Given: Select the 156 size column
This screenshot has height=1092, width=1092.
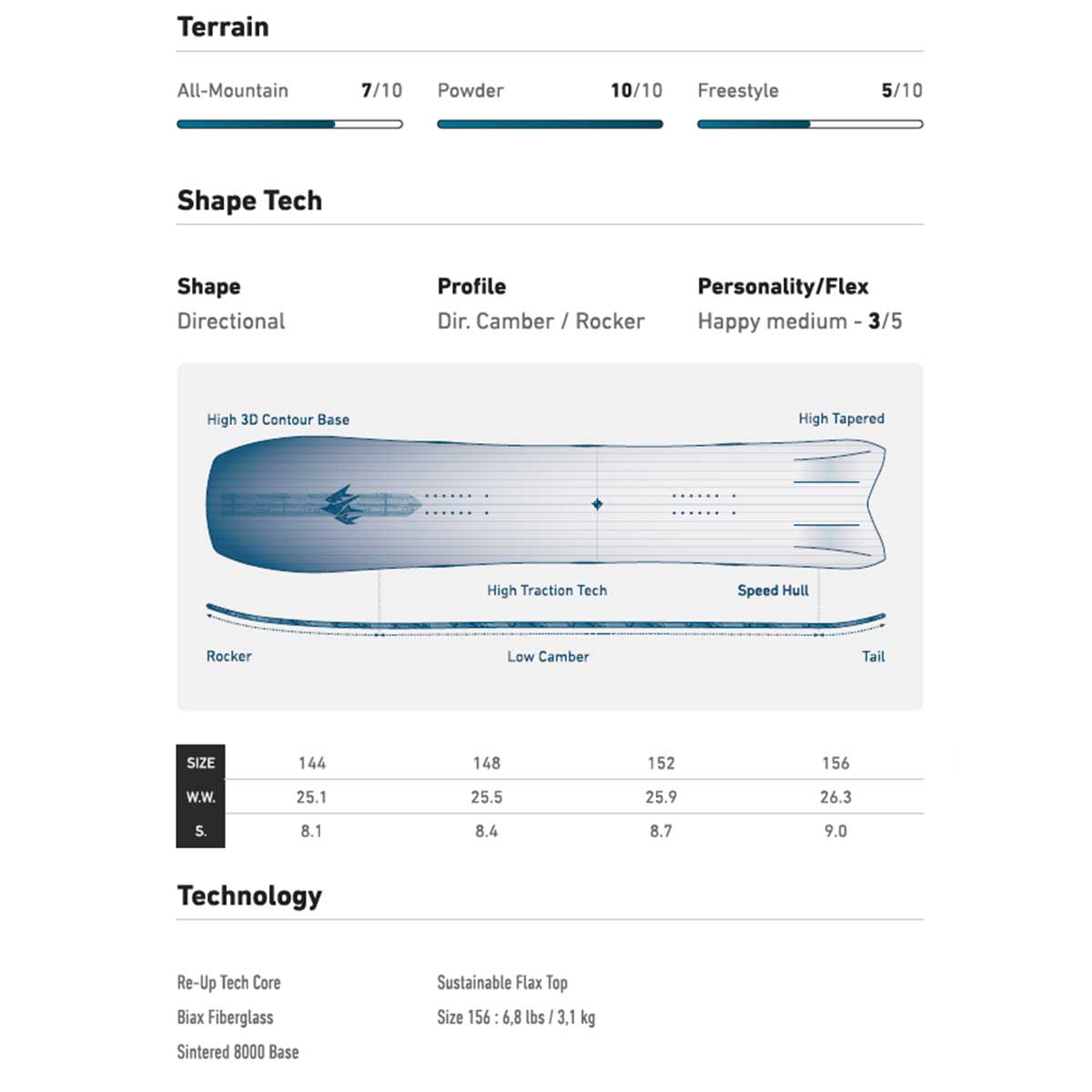Looking at the screenshot, I should 835,763.
